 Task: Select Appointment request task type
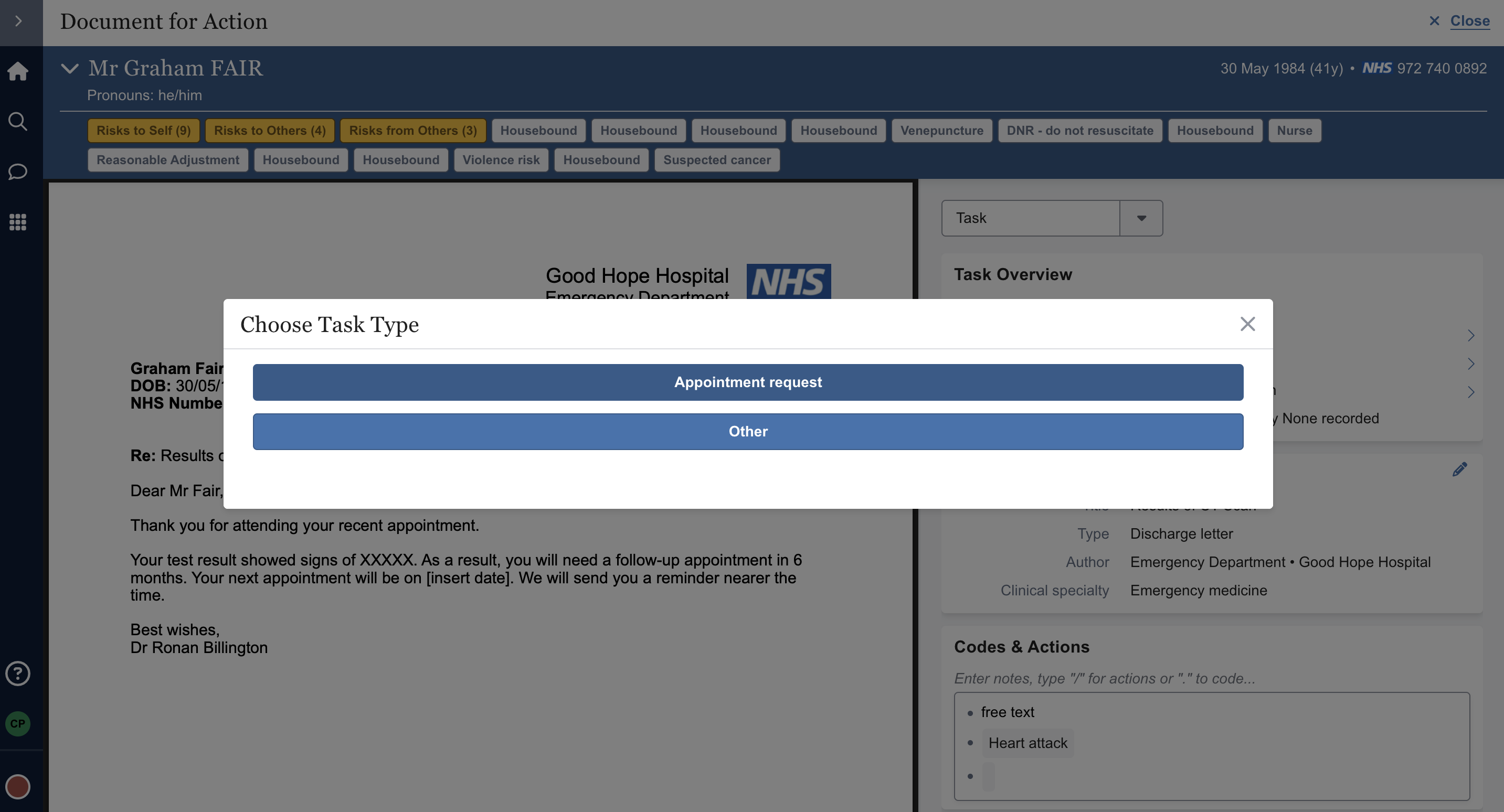[747, 382]
